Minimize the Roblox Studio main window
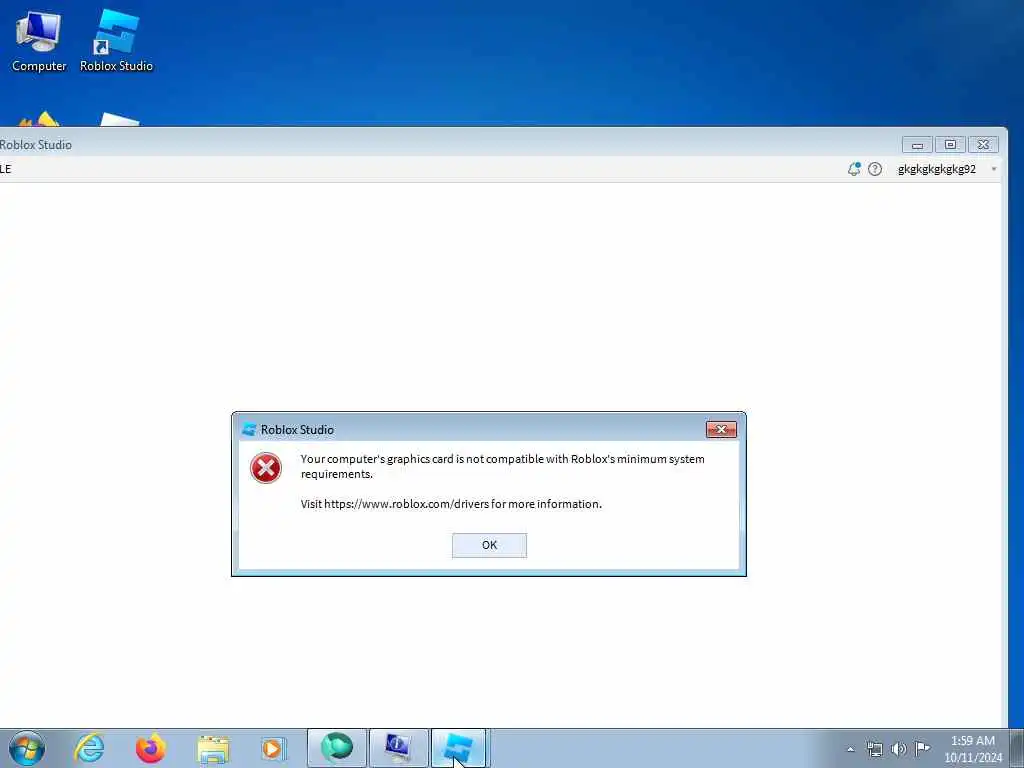Image resolution: width=1024 pixels, height=768 pixels. 917,144
